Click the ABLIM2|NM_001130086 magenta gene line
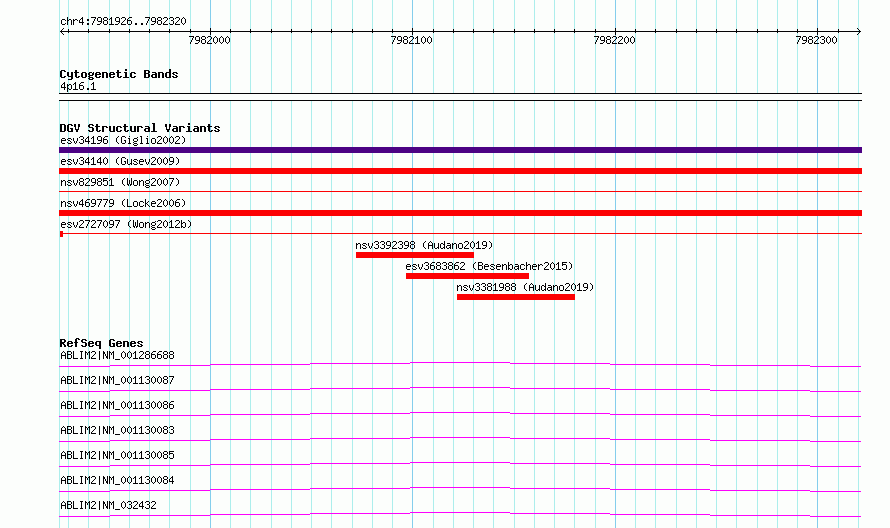This screenshot has width=890, height=528. (x=460, y=414)
